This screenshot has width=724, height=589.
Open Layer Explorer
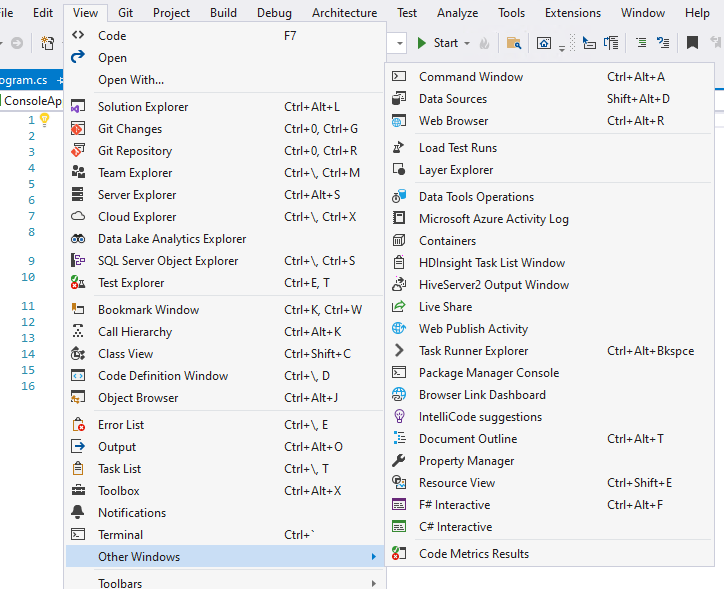549,170
